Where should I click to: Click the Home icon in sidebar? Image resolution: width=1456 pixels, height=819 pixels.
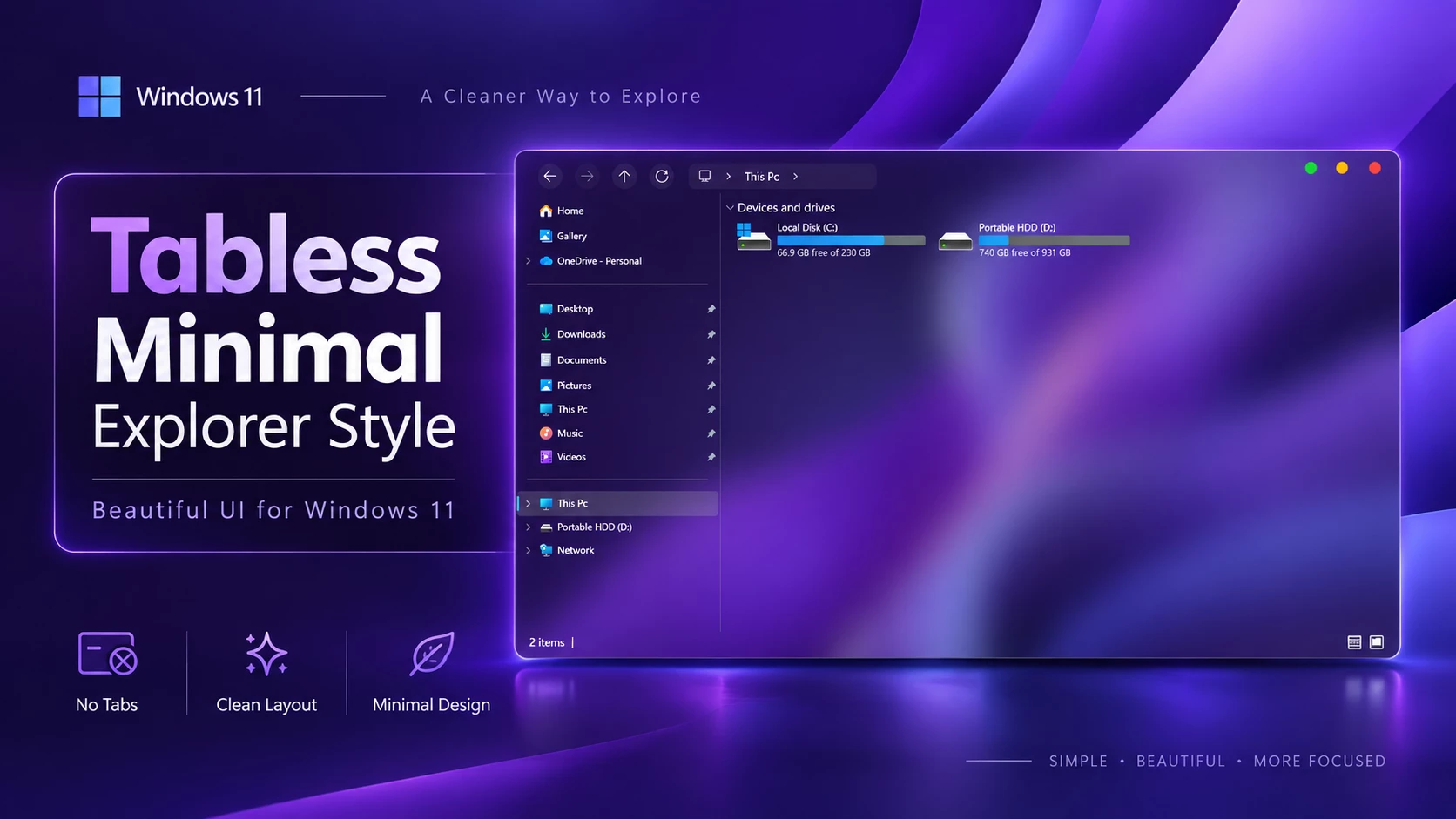(x=546, y=211)
